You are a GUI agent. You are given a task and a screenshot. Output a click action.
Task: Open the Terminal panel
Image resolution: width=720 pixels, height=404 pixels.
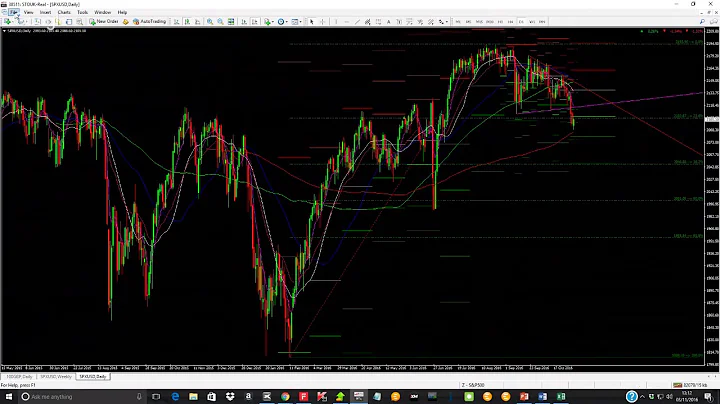pos(69,22)
